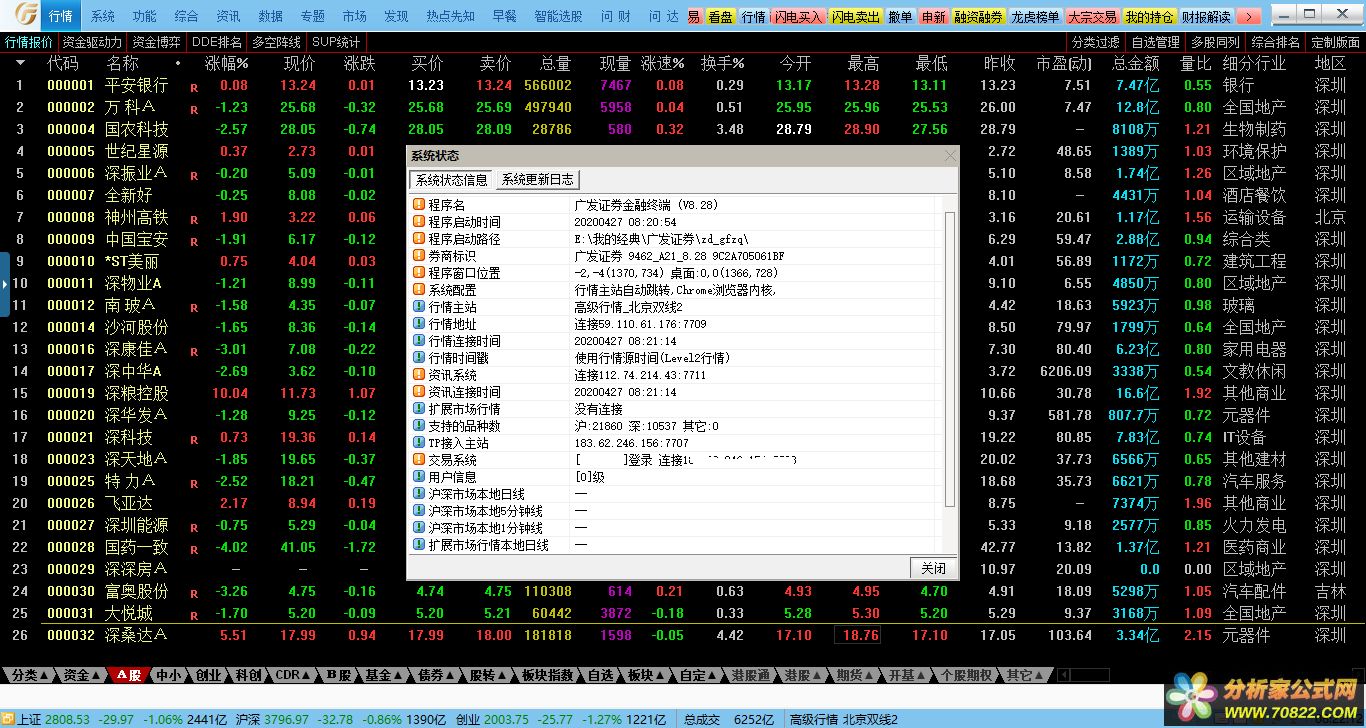Image resolution: width=1366 pixels, height=728 pixels.
Task: Click the 扩展市场行情 row blue icon
Action: 419,409
